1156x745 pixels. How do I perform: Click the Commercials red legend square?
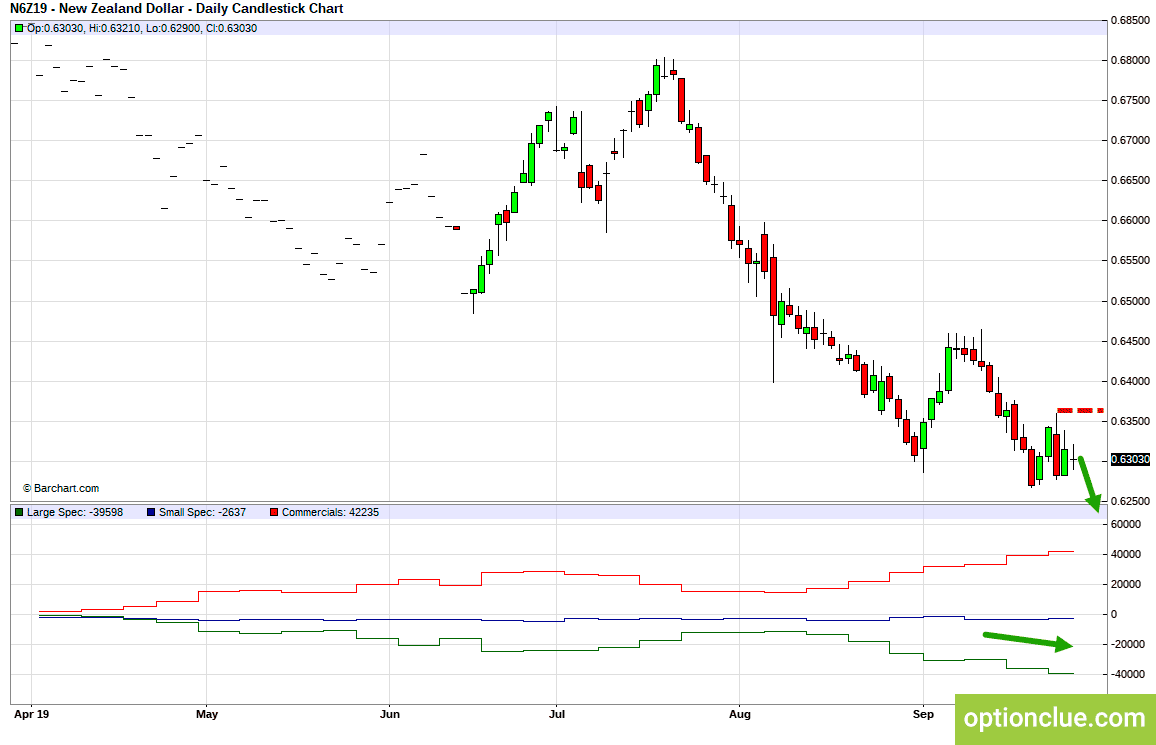(x=274, y=512)
